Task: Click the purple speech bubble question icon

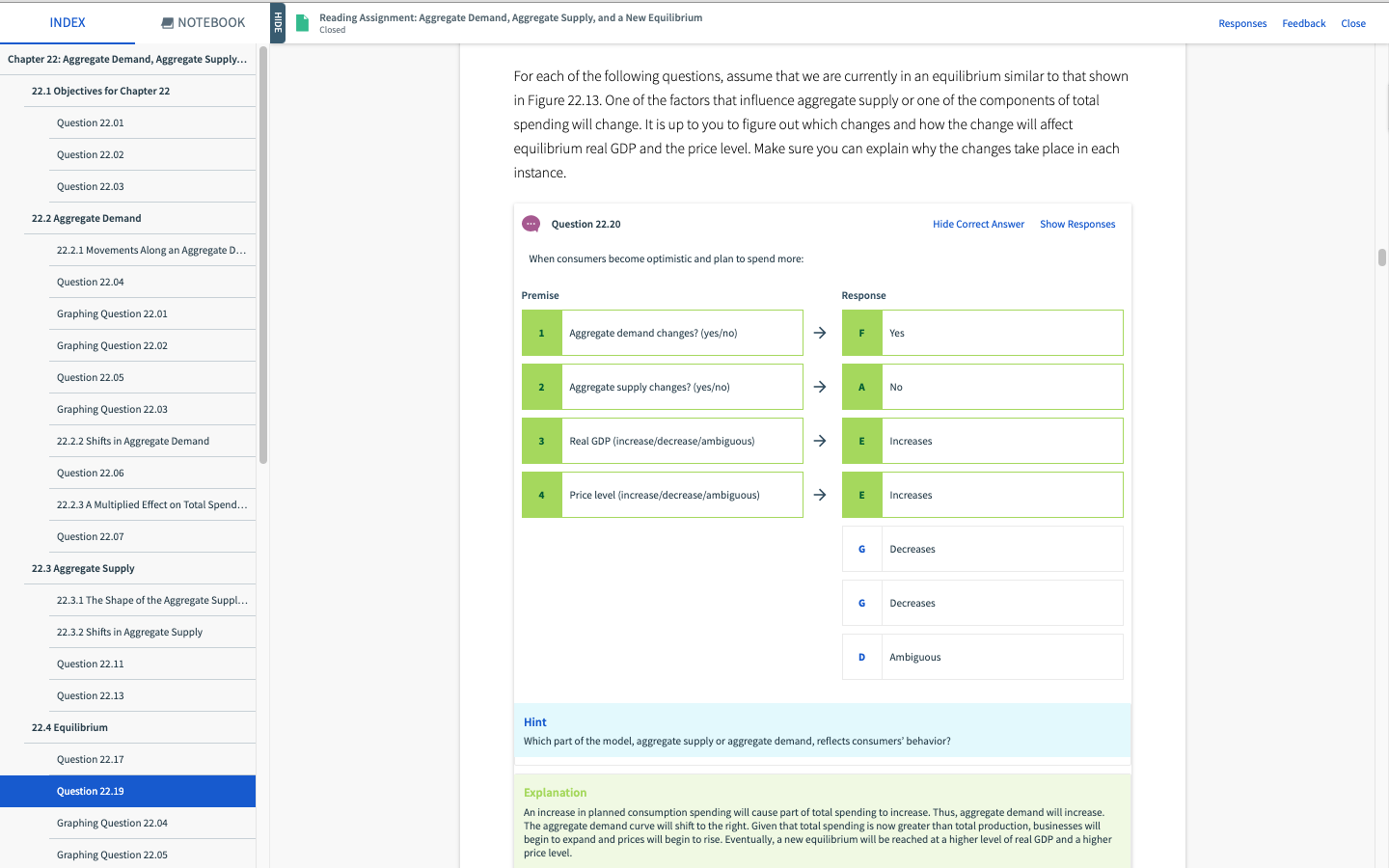Action: pos(531,224)
